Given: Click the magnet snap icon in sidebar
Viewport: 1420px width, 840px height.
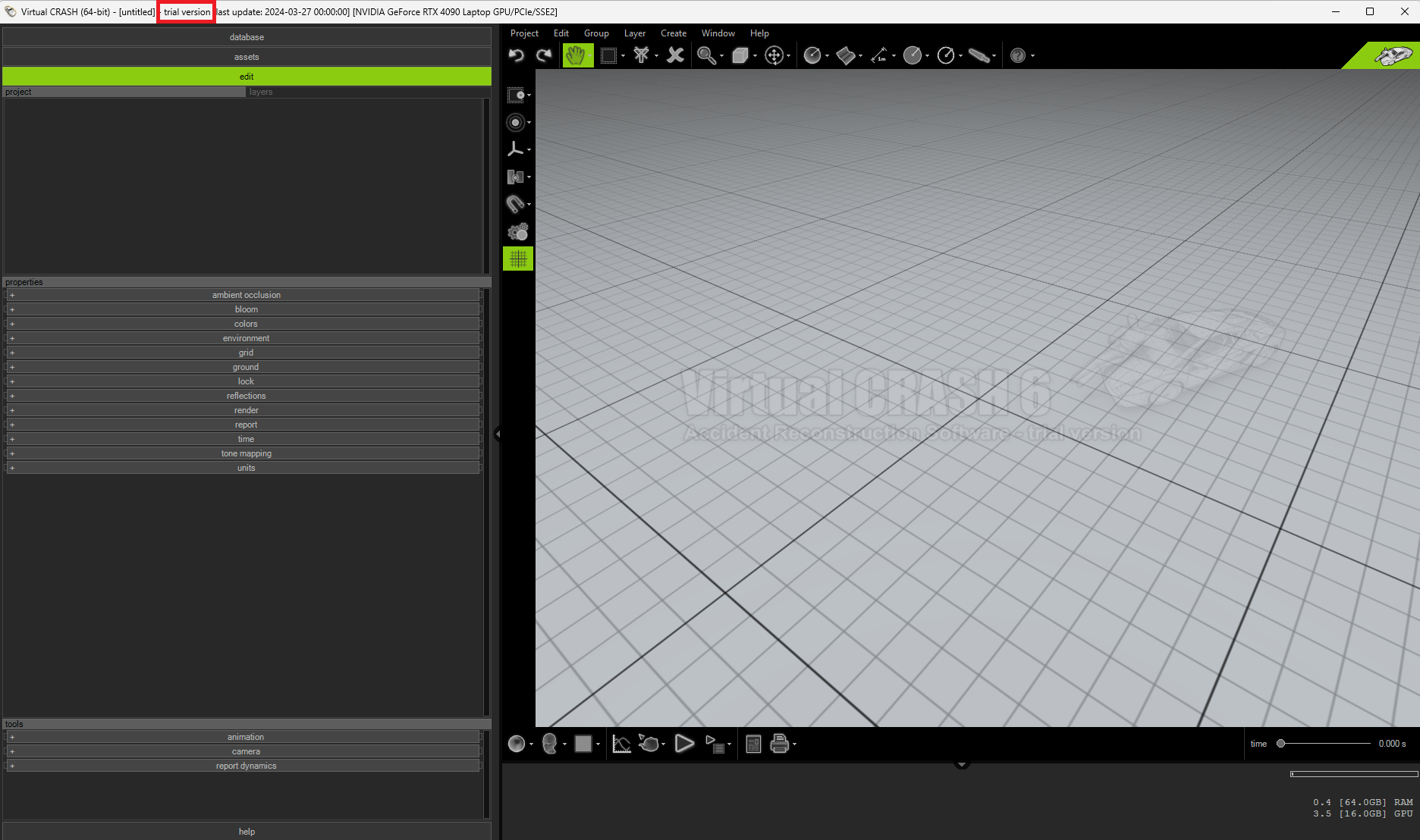Looking at the screenshot, I should tap(515, 204).
